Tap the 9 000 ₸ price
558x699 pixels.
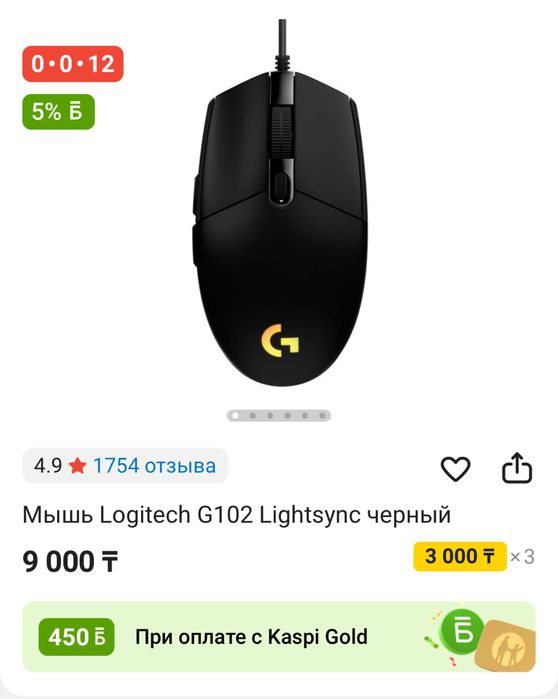click(70, 561)
